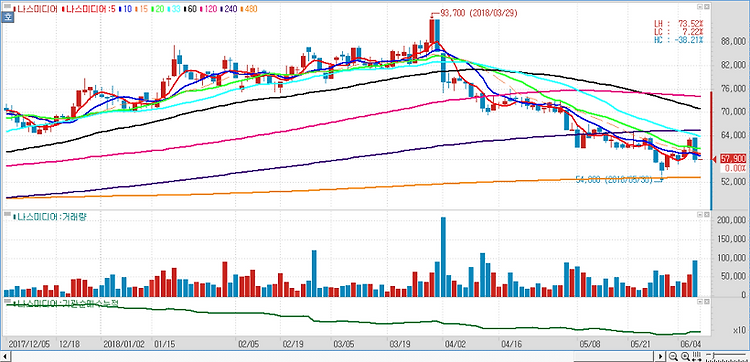The width and height of the screenshot is (750, 362).
Task: Click the 10-day moving average legend
Action: click(125, 9)
